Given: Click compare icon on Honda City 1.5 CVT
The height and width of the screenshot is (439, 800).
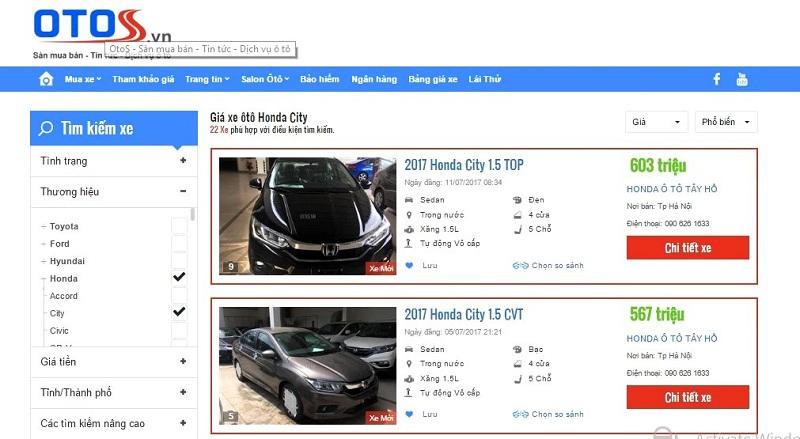Looking at the screenshot, I should click(520, 414).
